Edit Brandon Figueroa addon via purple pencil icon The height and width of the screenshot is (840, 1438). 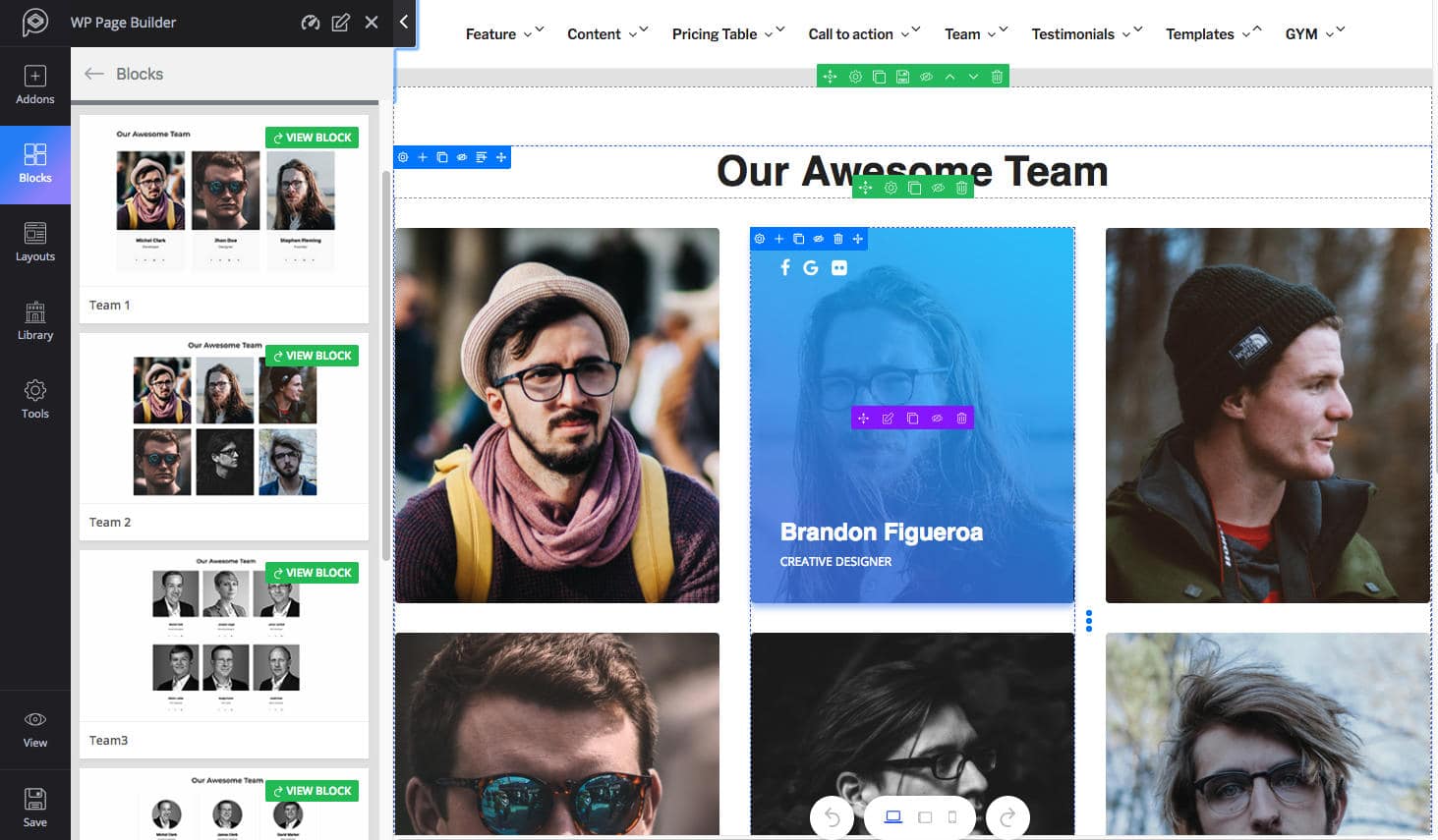888,418
